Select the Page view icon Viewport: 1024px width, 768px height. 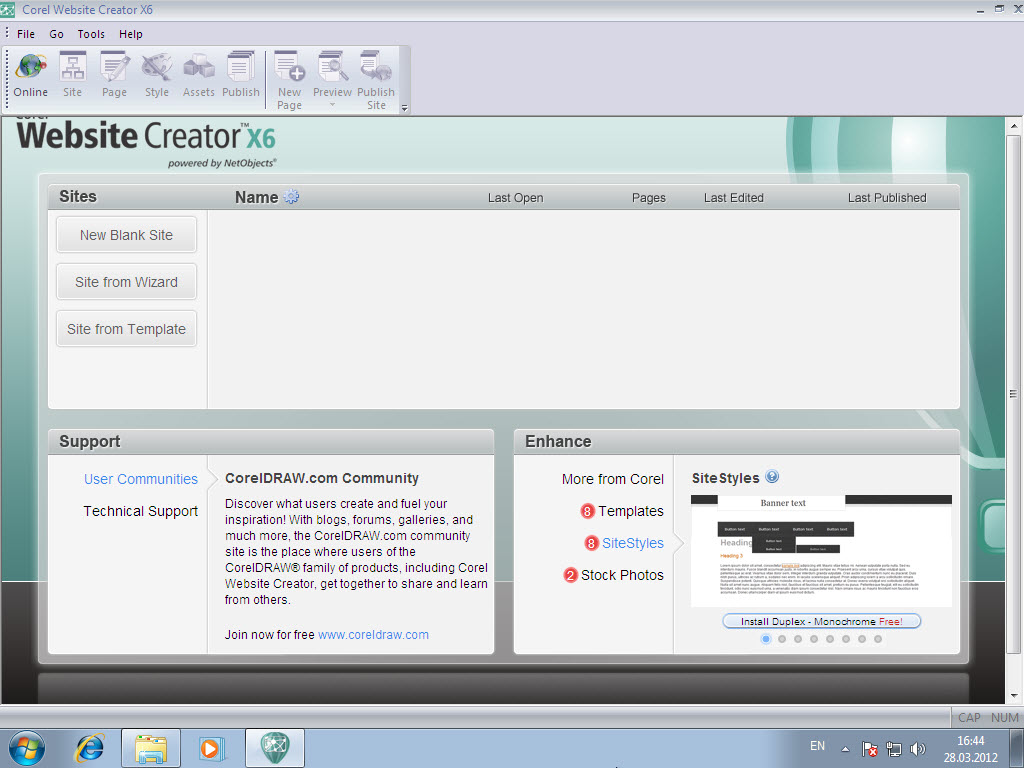[x=115, y=75]
